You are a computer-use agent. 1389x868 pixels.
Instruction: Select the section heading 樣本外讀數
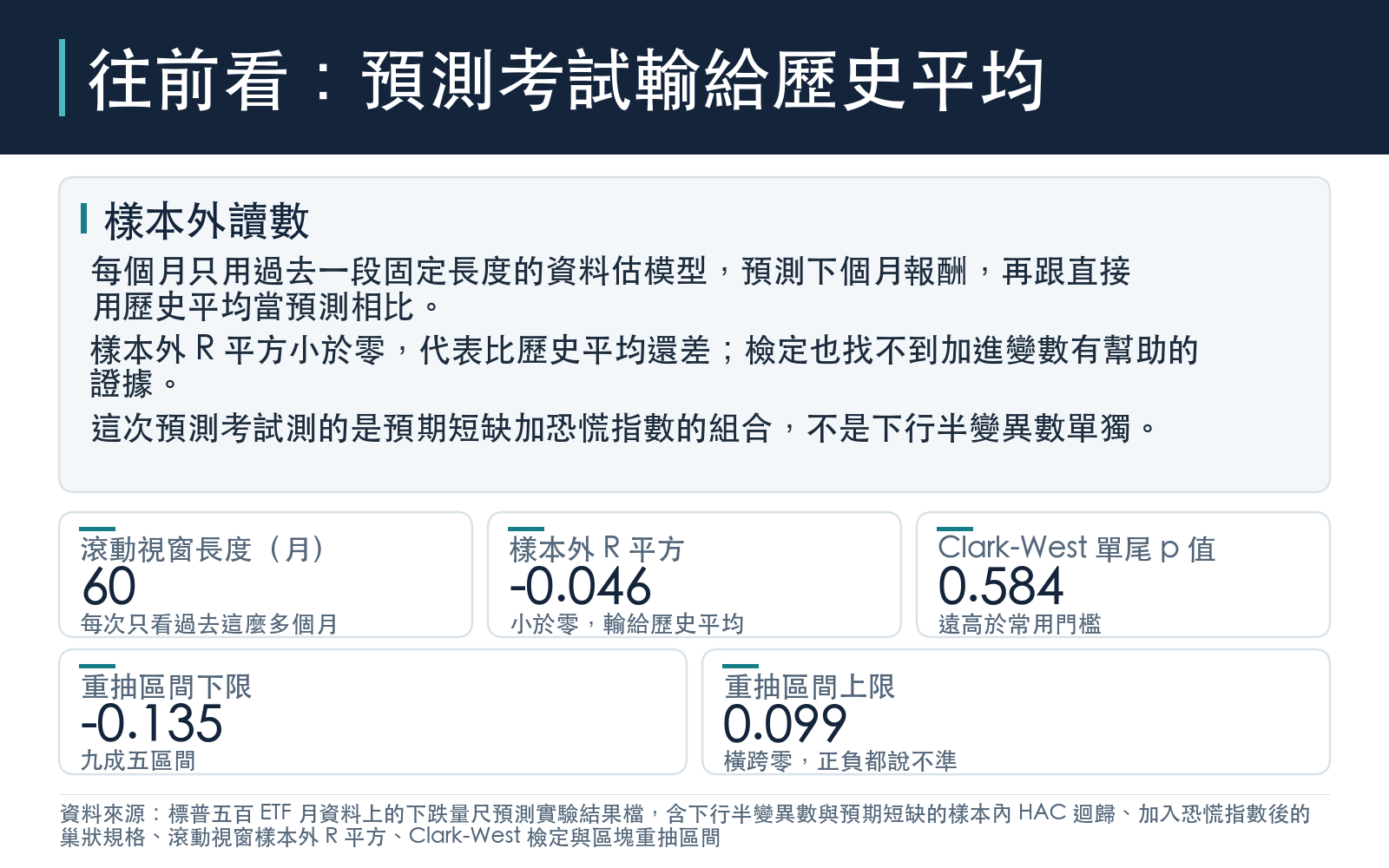(207, 221)
